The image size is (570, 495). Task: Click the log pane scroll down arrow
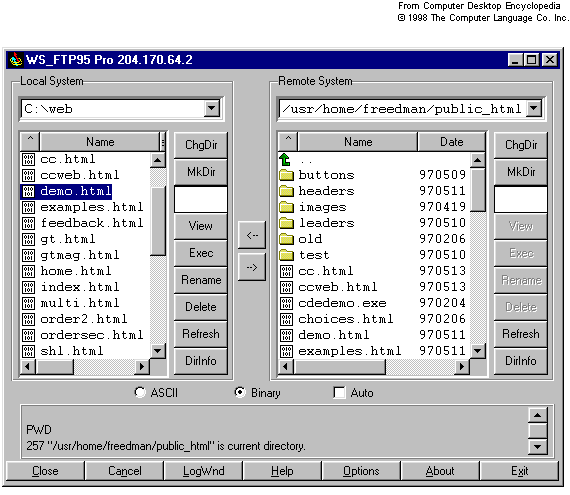[x=538, y=447]
